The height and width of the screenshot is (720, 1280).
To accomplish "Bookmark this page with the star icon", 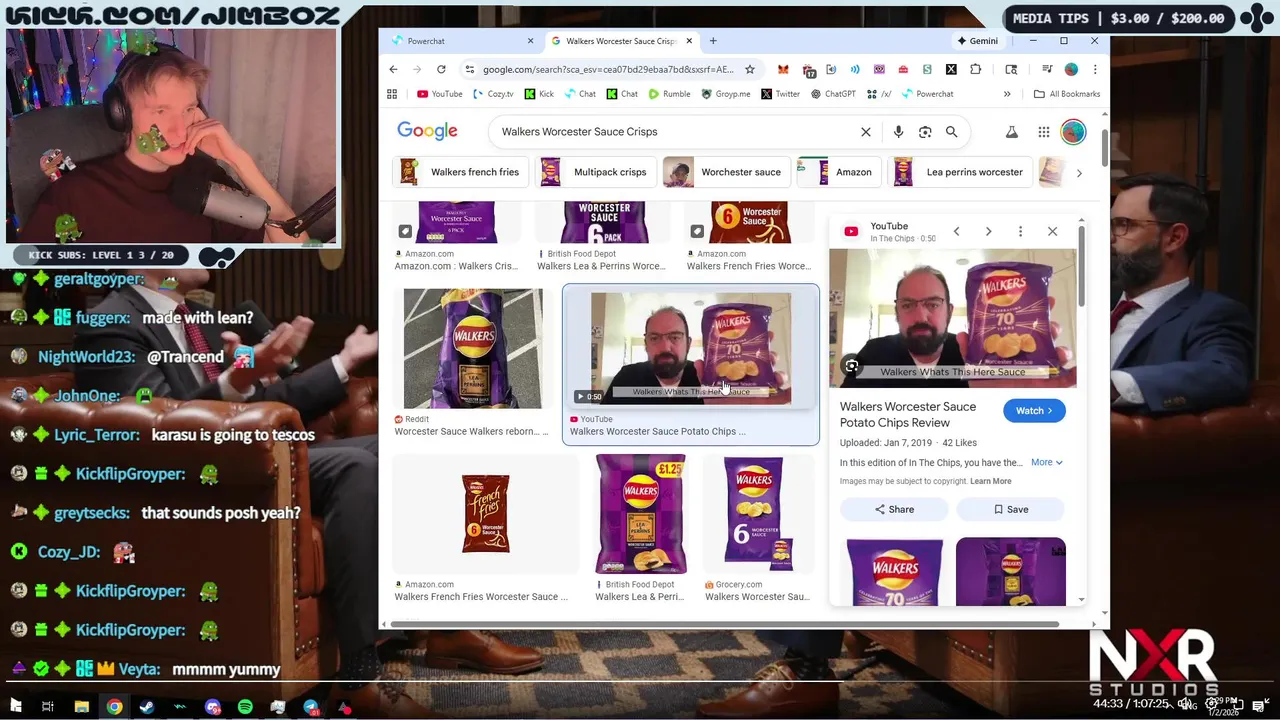I will 750,69.
